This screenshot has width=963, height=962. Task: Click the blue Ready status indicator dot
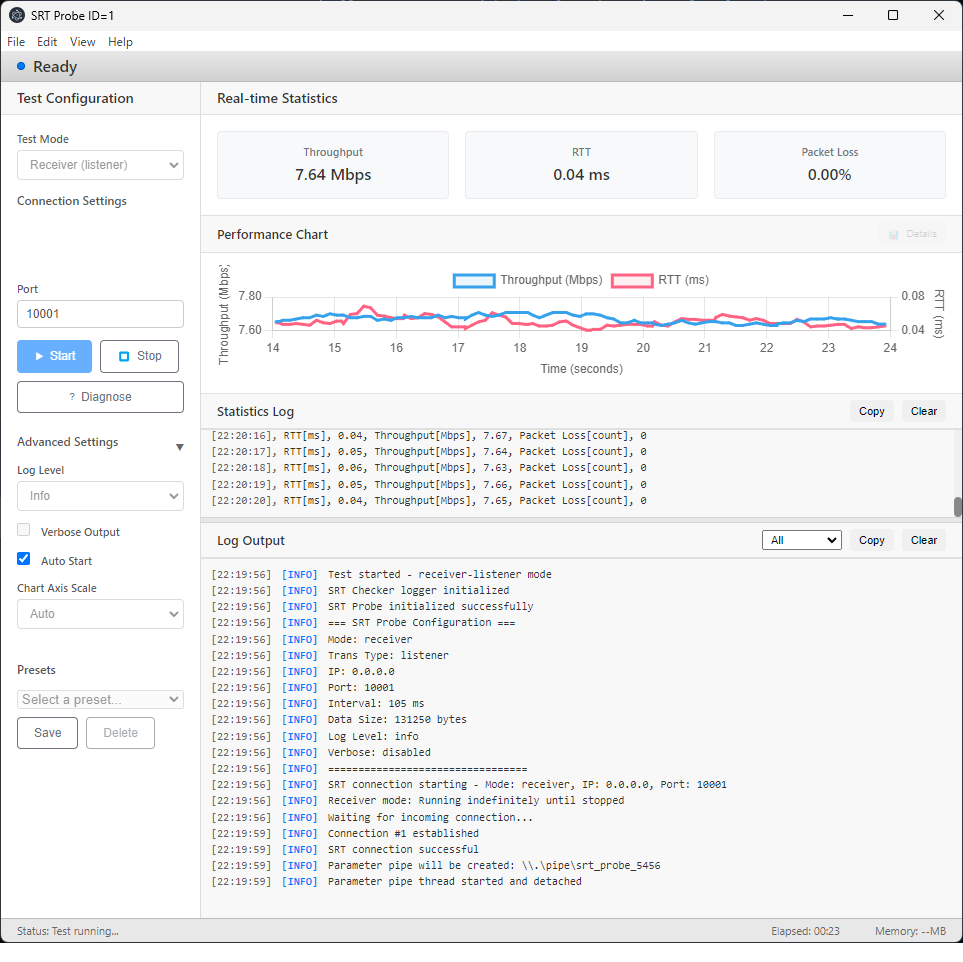(21, 66)
